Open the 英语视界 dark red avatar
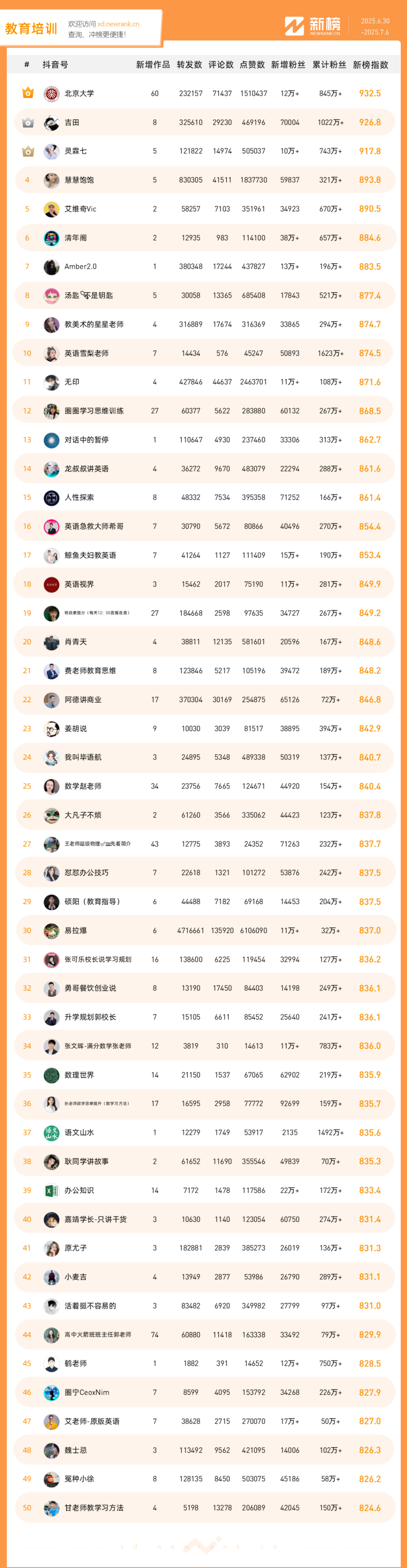Image resolution: width=407 pixels, height=1568 pixels. [x=52, y=584]
